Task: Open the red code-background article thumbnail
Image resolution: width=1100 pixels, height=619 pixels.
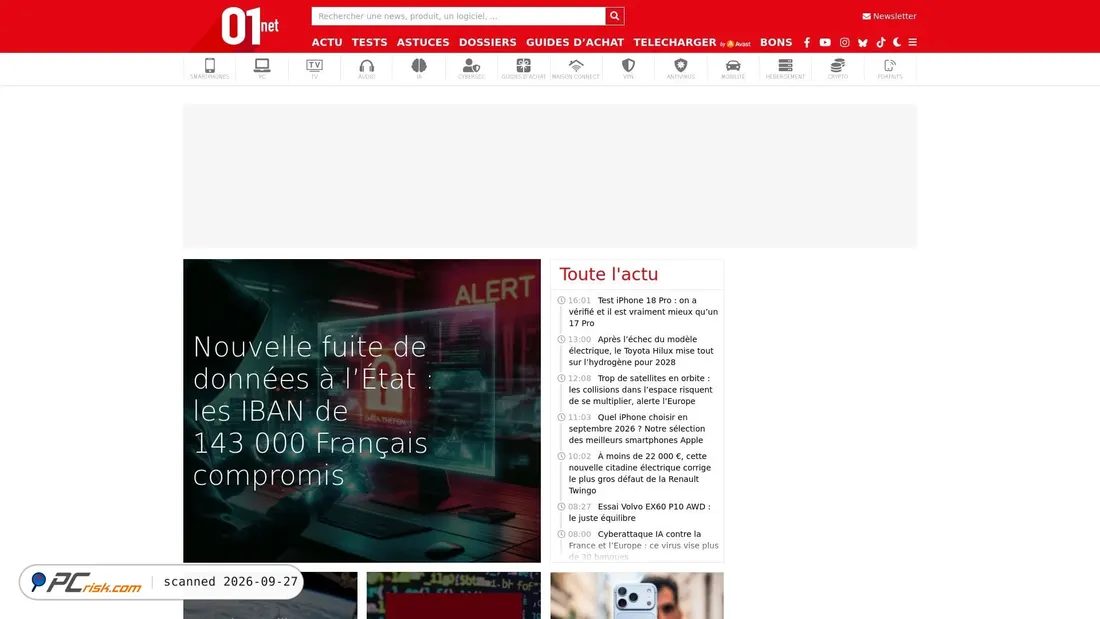Action: click(x=454, y=595)
